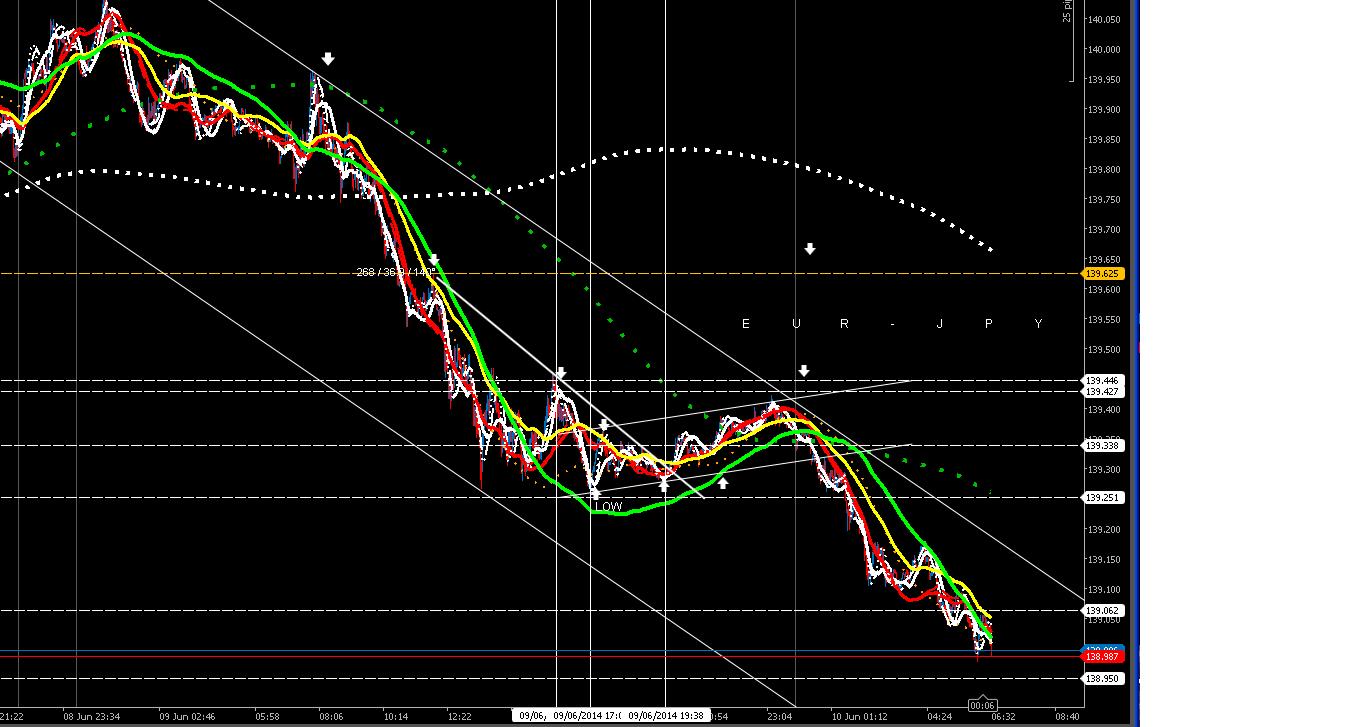Click the 00:06 bar countdown box
This screenshot has height=727, width=1346.
click(984, 703)
